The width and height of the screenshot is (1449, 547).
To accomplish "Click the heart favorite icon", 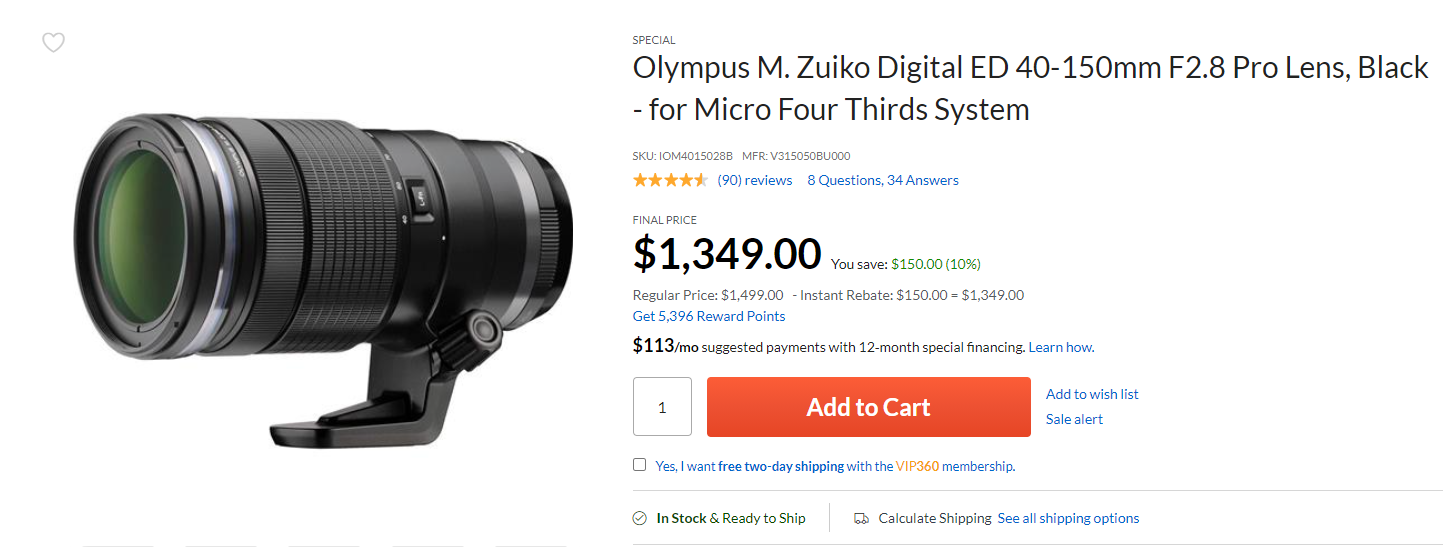I will [53, 42].
